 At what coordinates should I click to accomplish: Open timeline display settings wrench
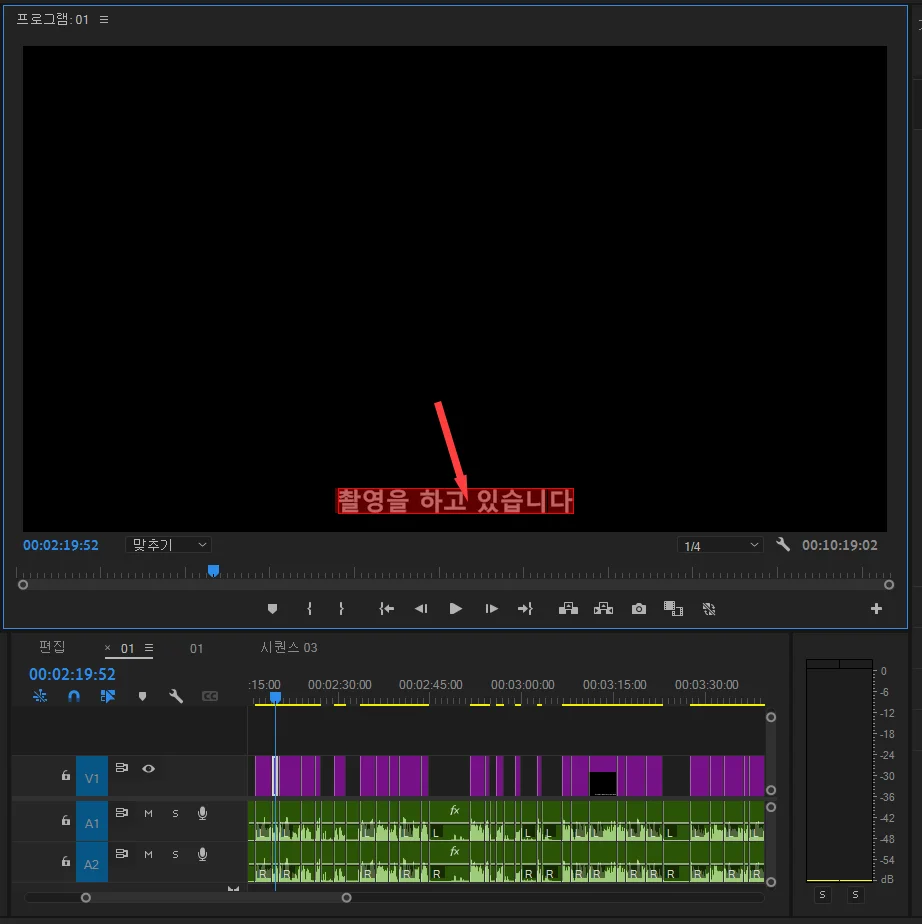[176, 696]
